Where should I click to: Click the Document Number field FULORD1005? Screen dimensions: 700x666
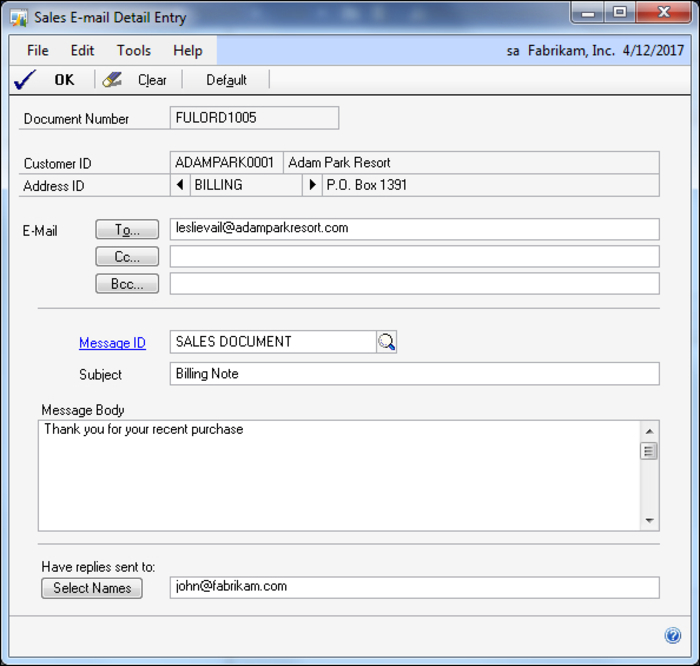coord(254,118)
